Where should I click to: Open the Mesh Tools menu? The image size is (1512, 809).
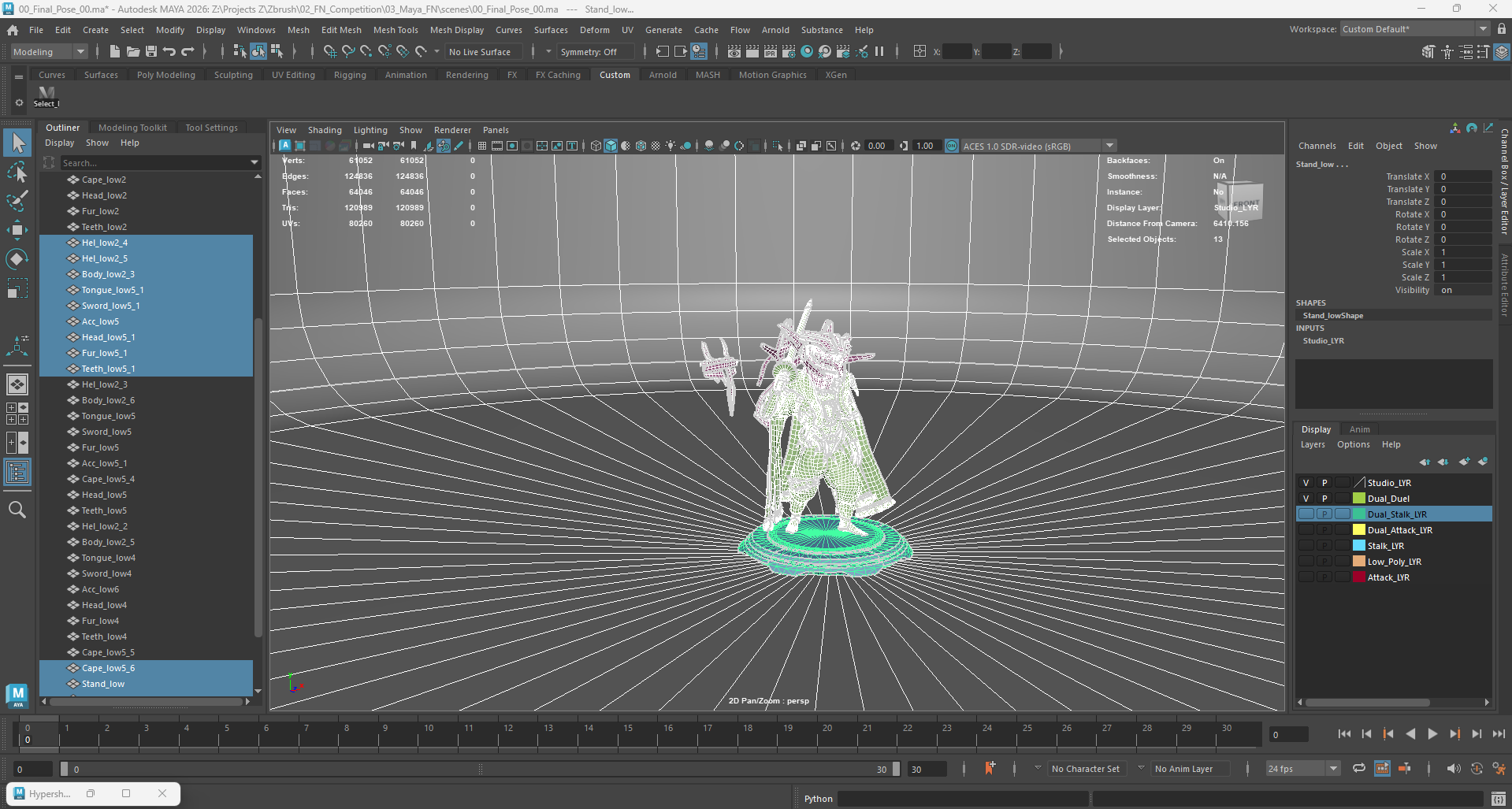(x=396, y=30)
